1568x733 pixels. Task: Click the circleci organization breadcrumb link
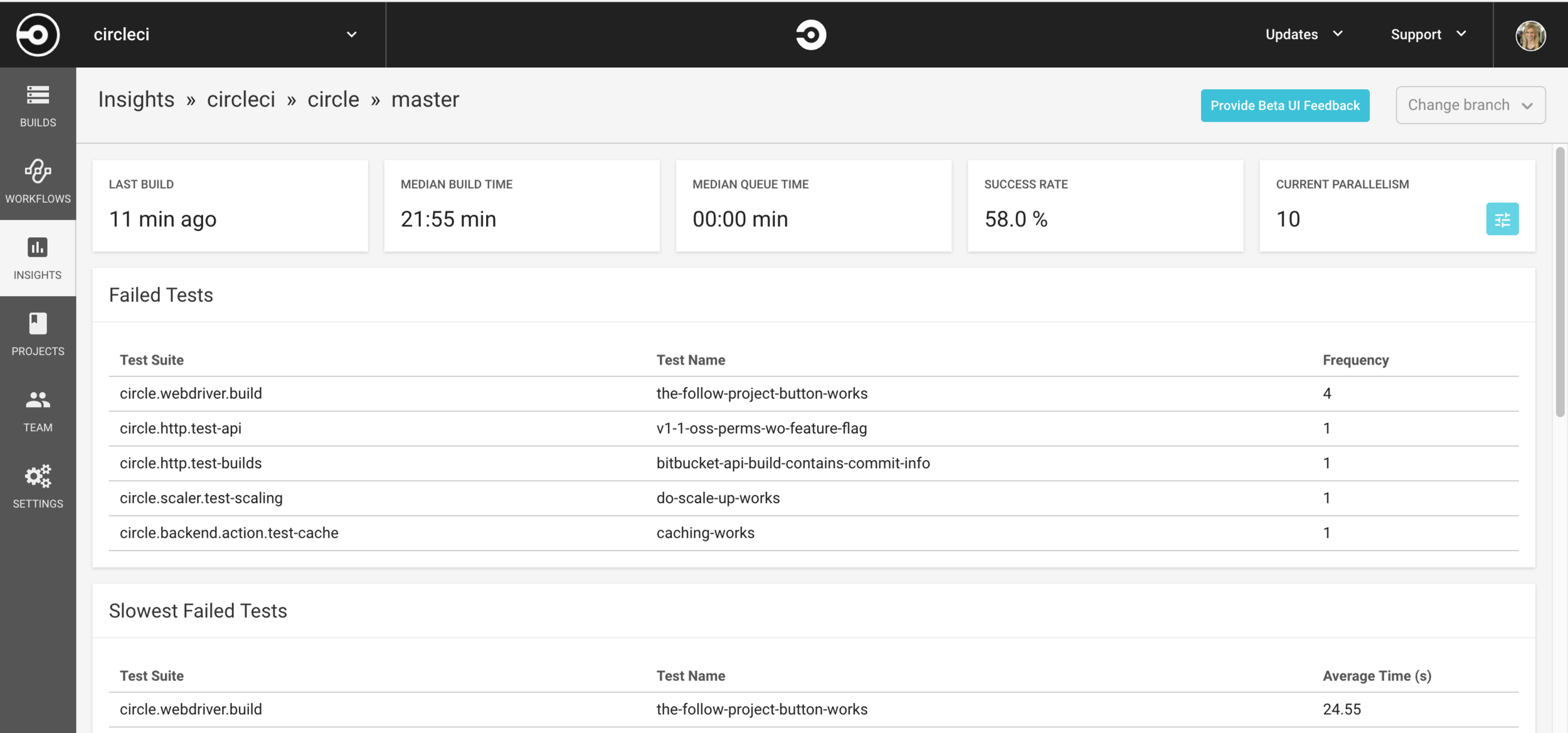pyautogui.click(x=241, y=100)
